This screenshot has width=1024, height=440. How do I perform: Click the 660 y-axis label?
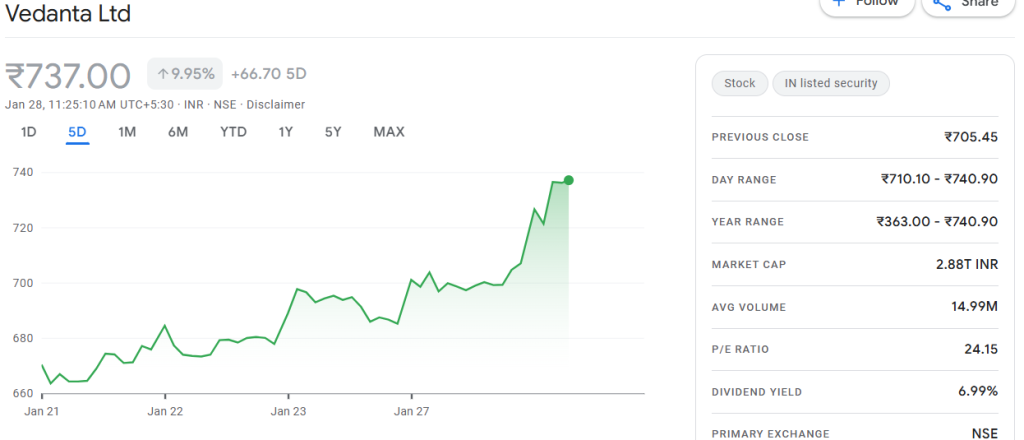click(x=22, y=394)
